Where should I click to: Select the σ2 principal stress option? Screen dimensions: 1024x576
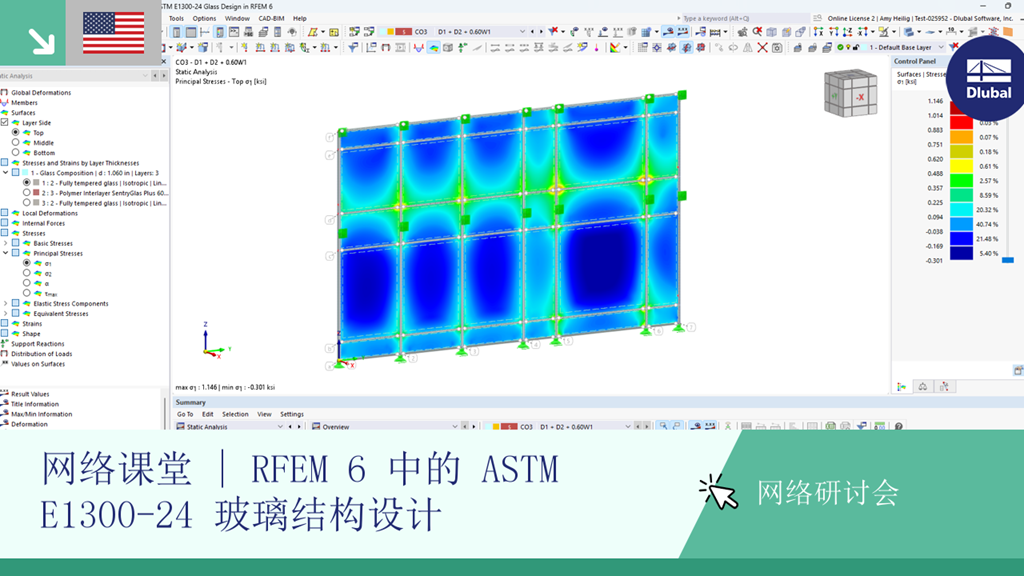pyautogui.click(x=27, y=273)
